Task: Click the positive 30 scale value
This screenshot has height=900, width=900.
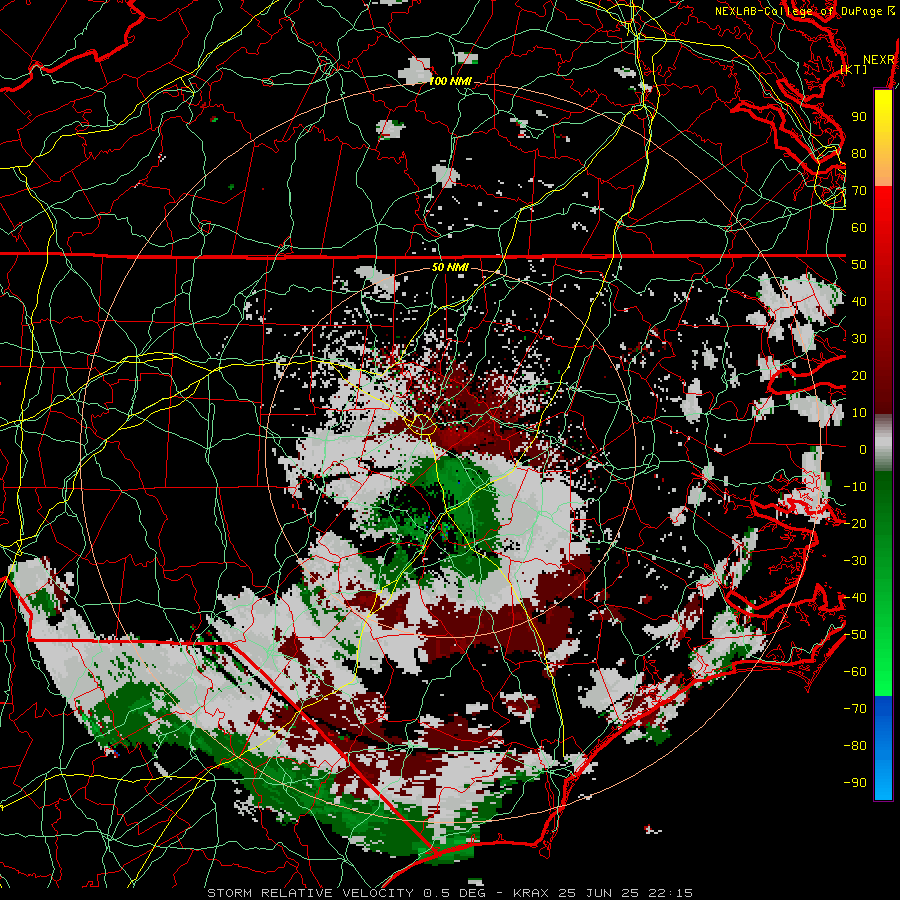Action: tap(859, 339)
